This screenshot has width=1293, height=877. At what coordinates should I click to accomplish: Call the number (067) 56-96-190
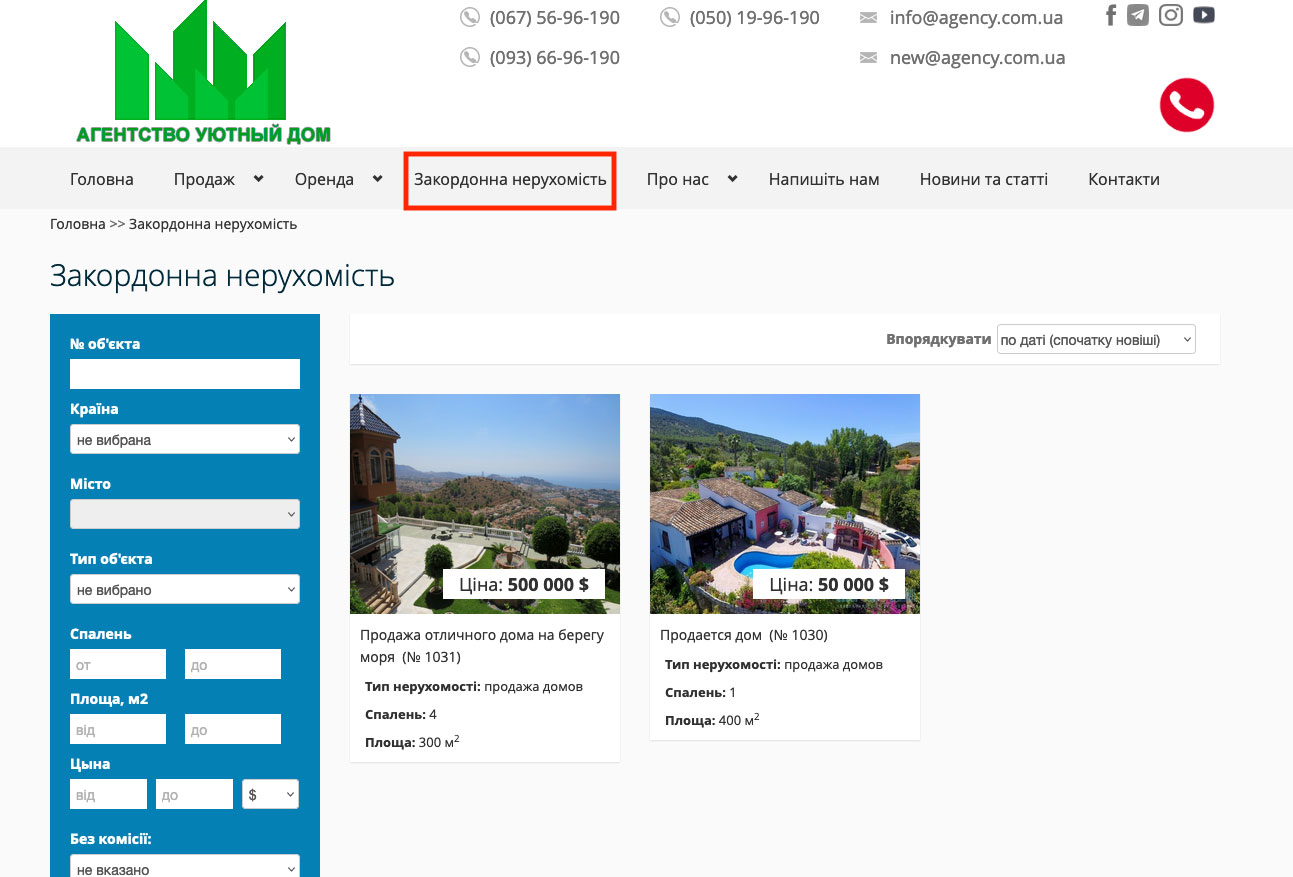pyautogui.click(x=555, y=18)
